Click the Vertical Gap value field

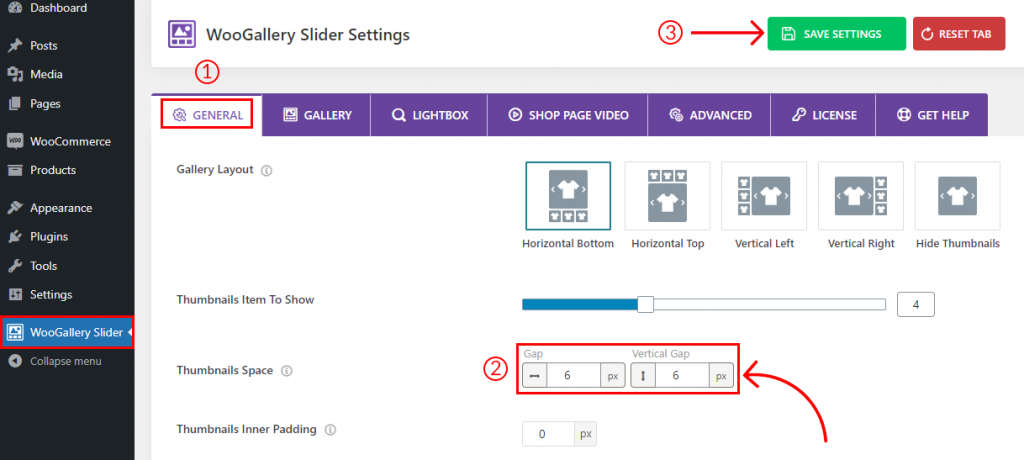[682, 376]
